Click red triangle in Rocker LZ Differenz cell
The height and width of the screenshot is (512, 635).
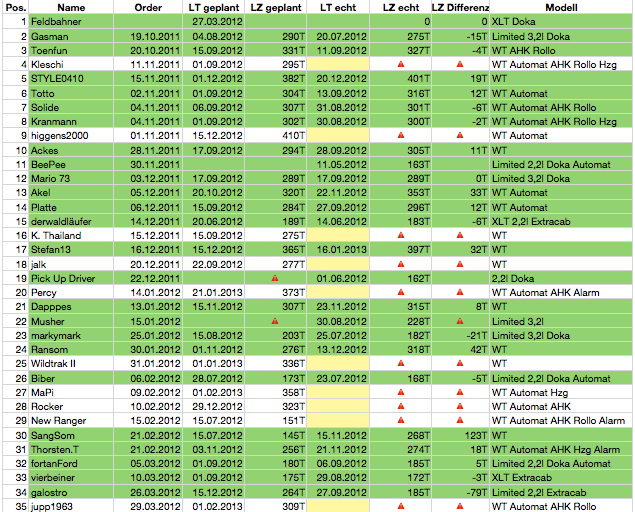460,406
